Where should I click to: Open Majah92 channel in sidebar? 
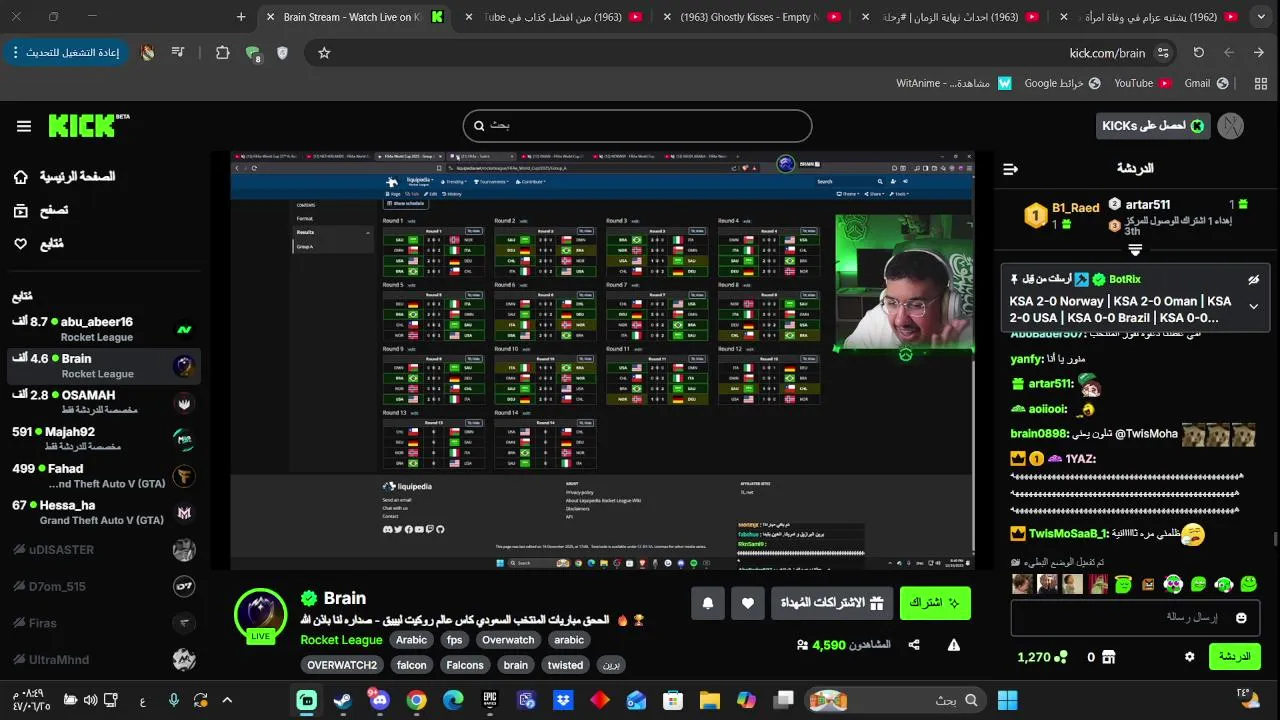click(x=103, y=439)
